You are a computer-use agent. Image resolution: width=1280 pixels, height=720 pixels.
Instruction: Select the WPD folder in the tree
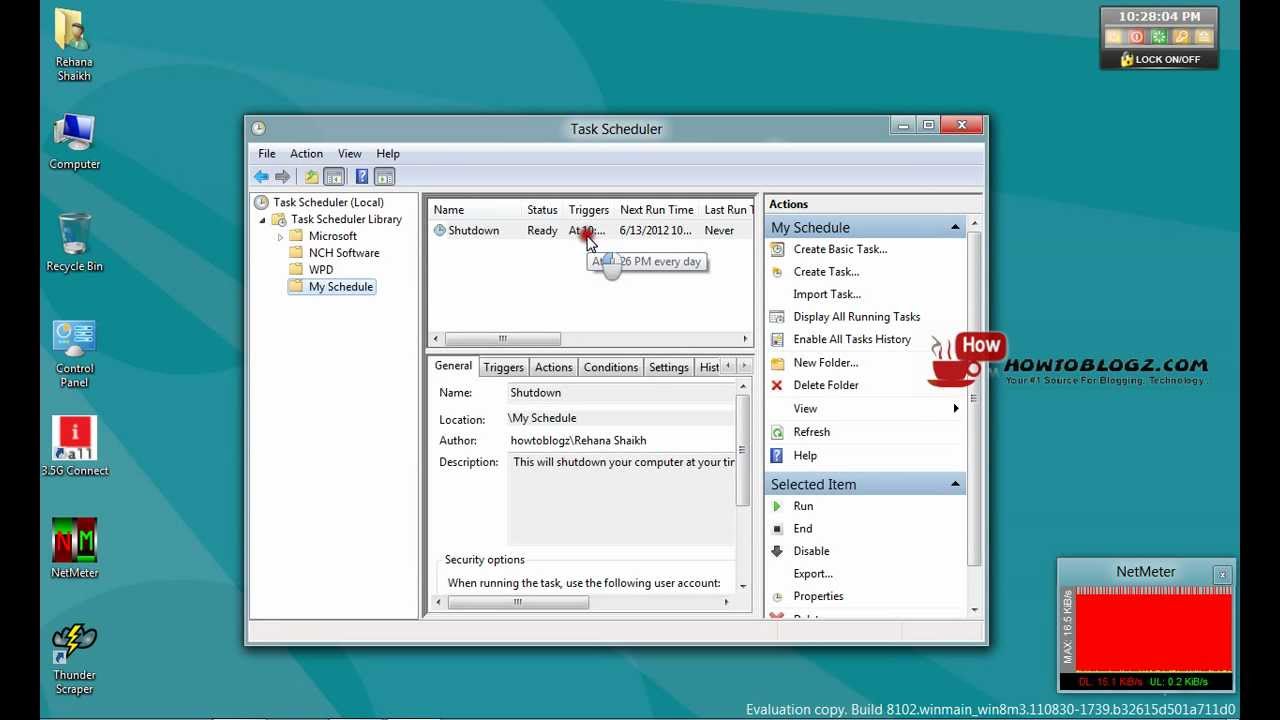point(320,270)
